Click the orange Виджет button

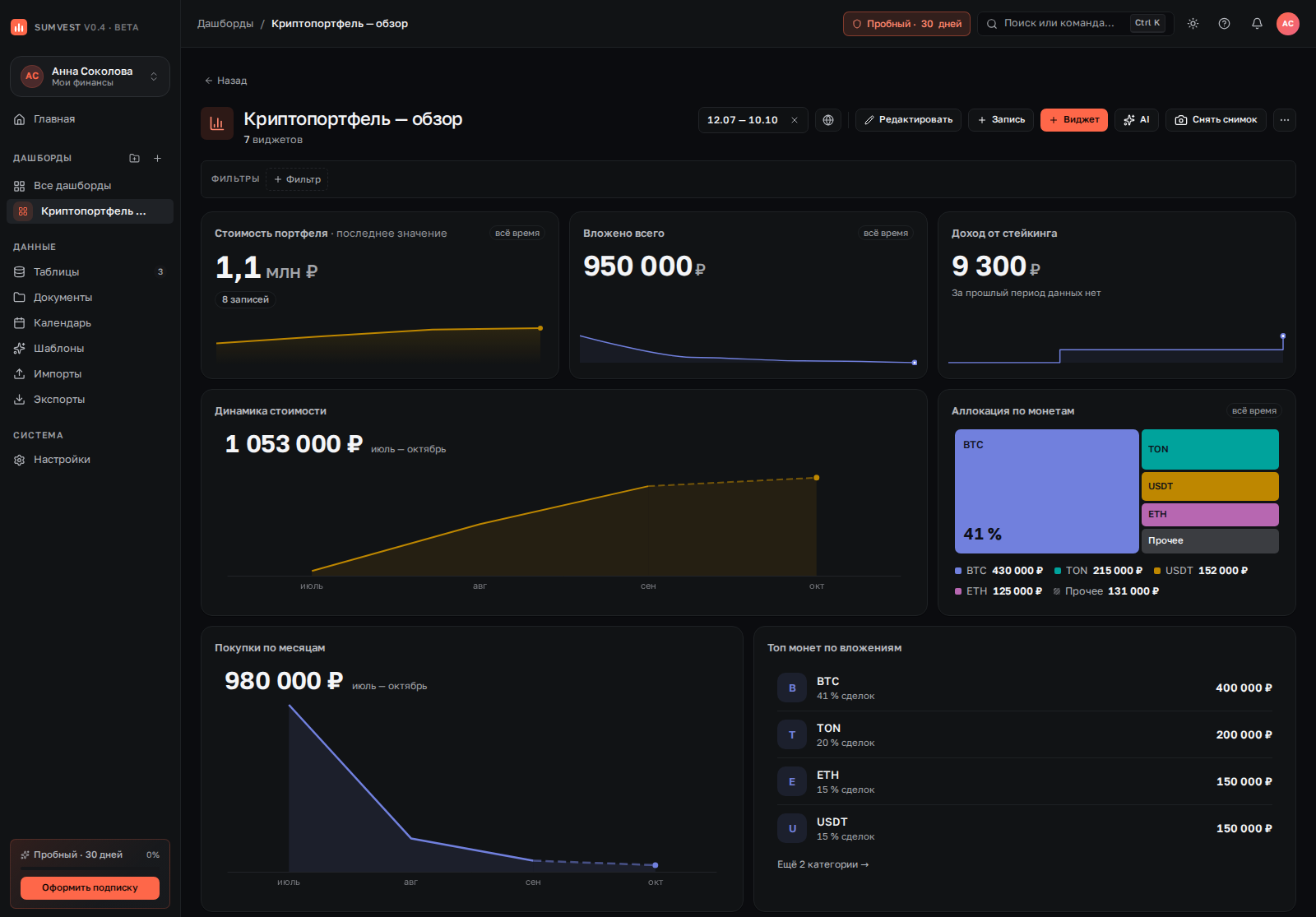[1074, 120]
